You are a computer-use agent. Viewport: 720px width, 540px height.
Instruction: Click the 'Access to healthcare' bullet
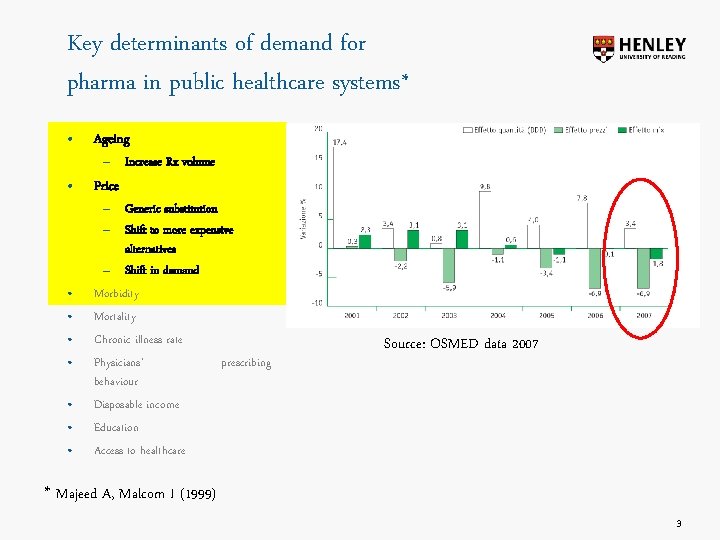coord(140,450)
